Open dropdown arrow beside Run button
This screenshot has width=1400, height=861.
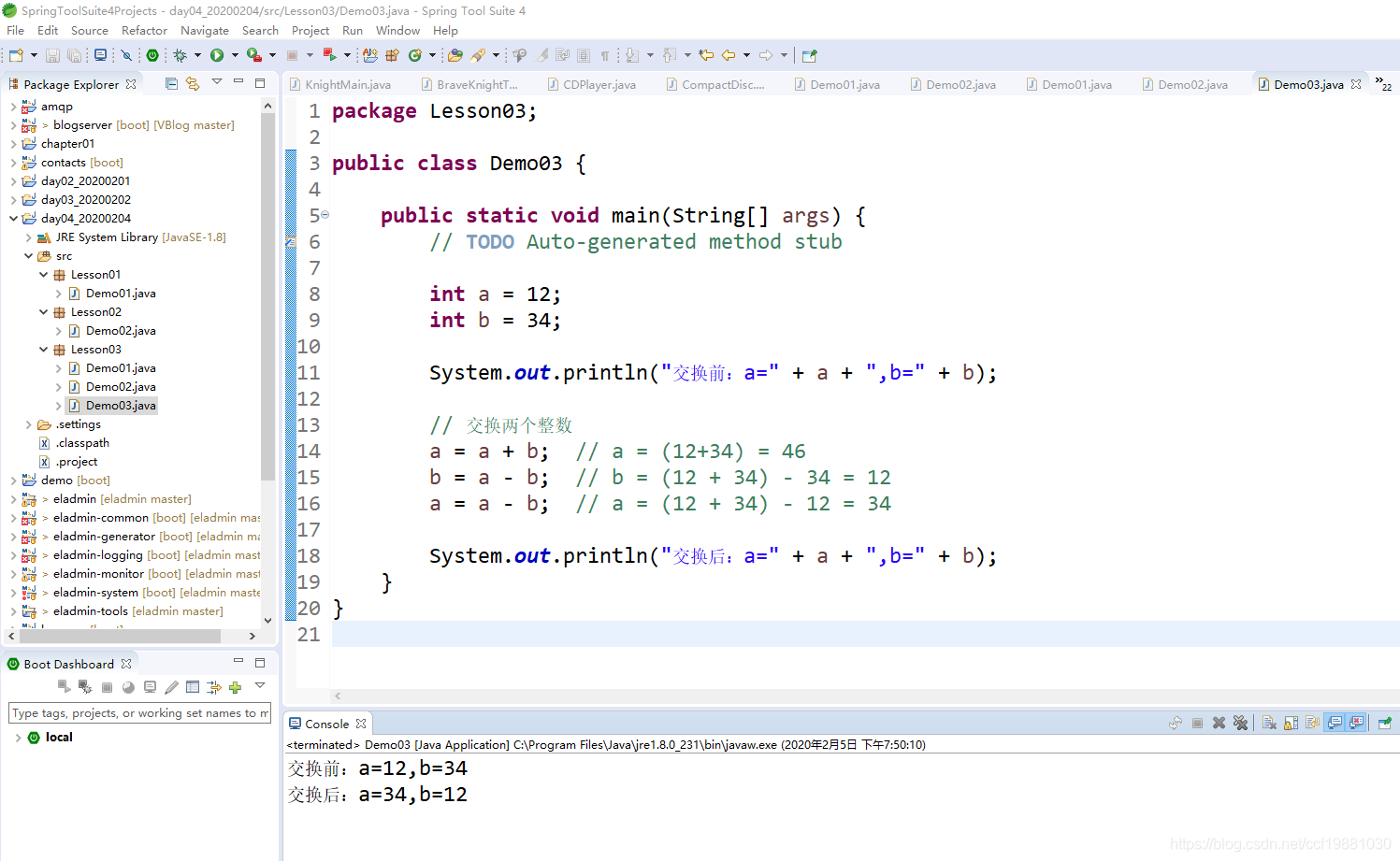click(235, 55)
